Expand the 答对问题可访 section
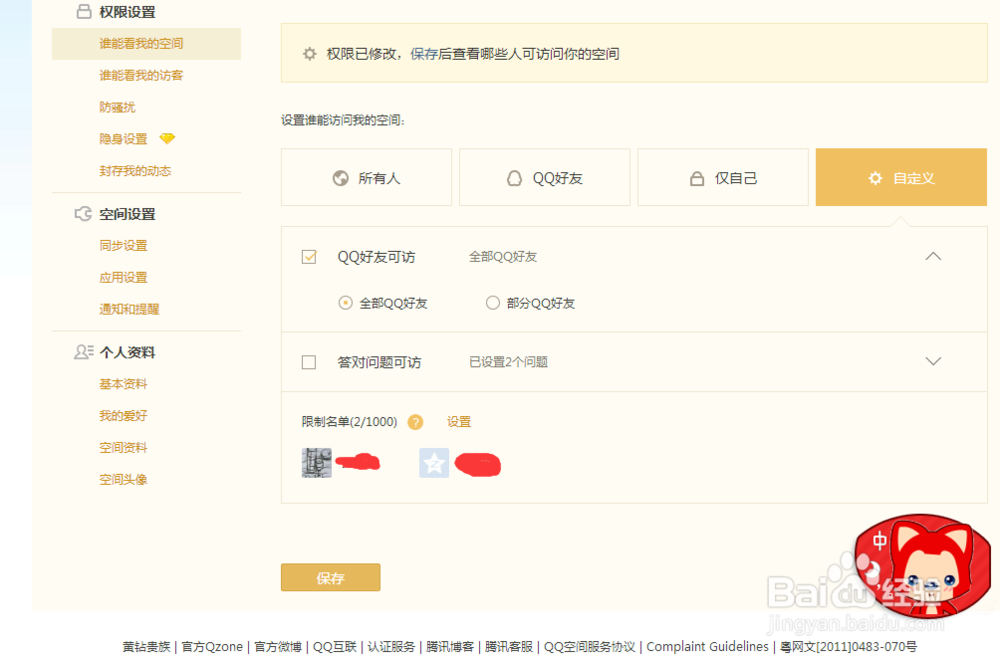1000x658 pixels. tap(933, 362)
